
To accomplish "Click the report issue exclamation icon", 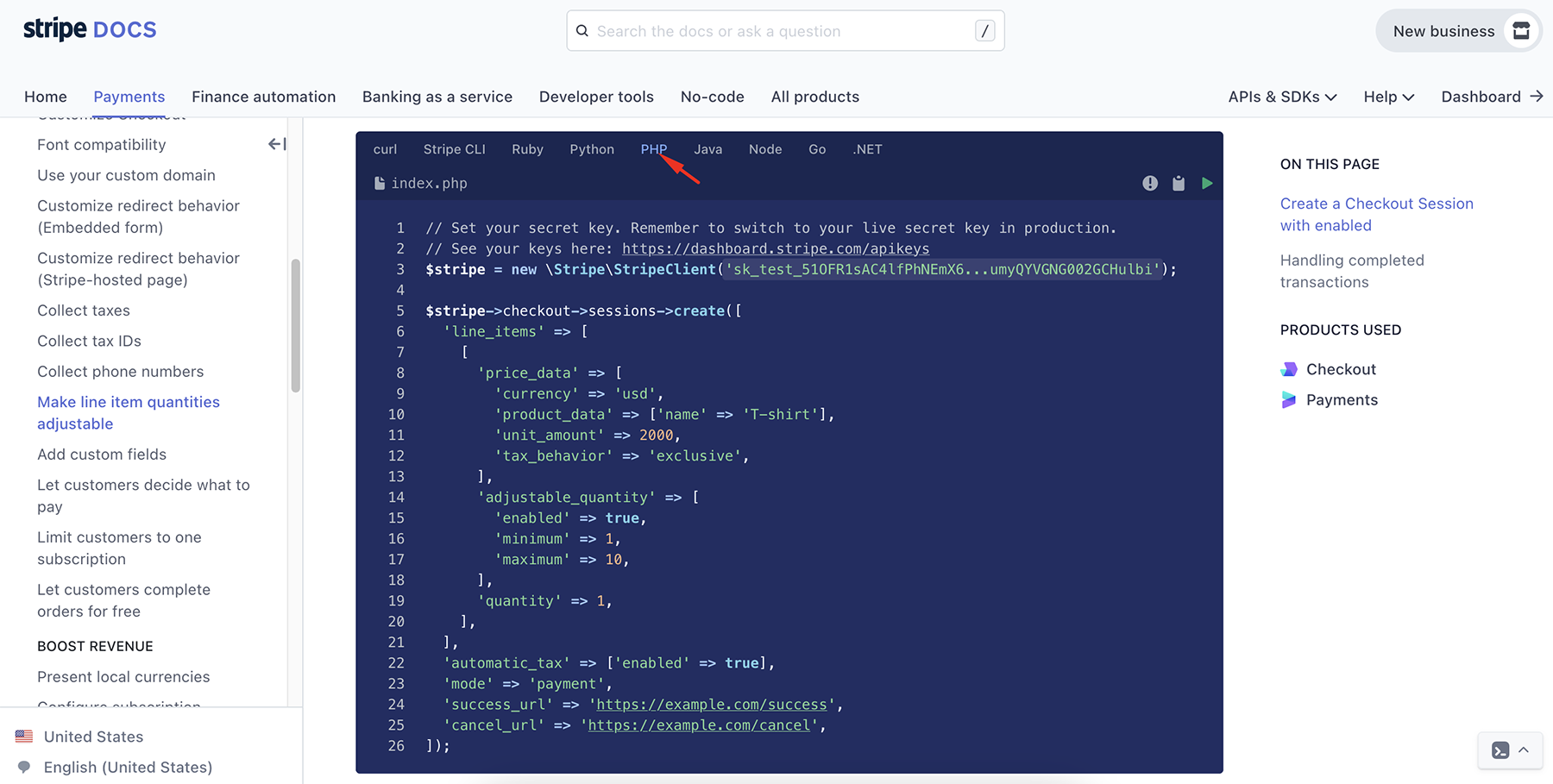I will [x=1150, y=183].
